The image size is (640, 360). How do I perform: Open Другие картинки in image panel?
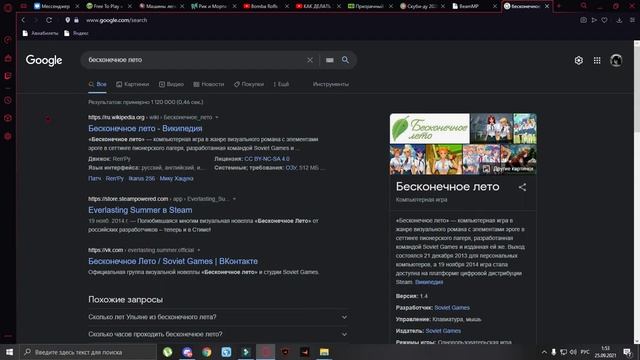point(509,169)
